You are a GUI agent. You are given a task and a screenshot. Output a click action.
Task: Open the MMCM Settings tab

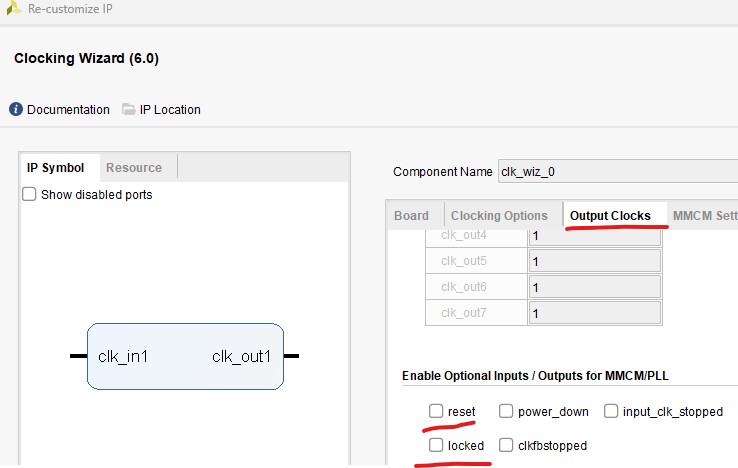704,216
